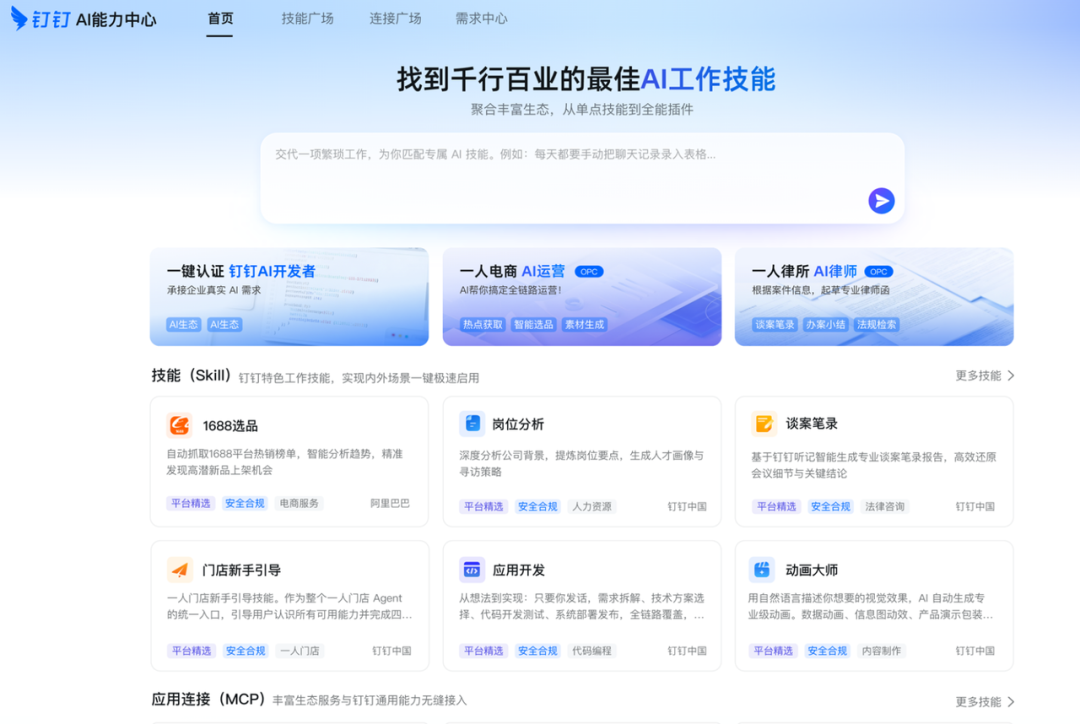Click the 钉钉 logo at top left

(x=40, y=18)
